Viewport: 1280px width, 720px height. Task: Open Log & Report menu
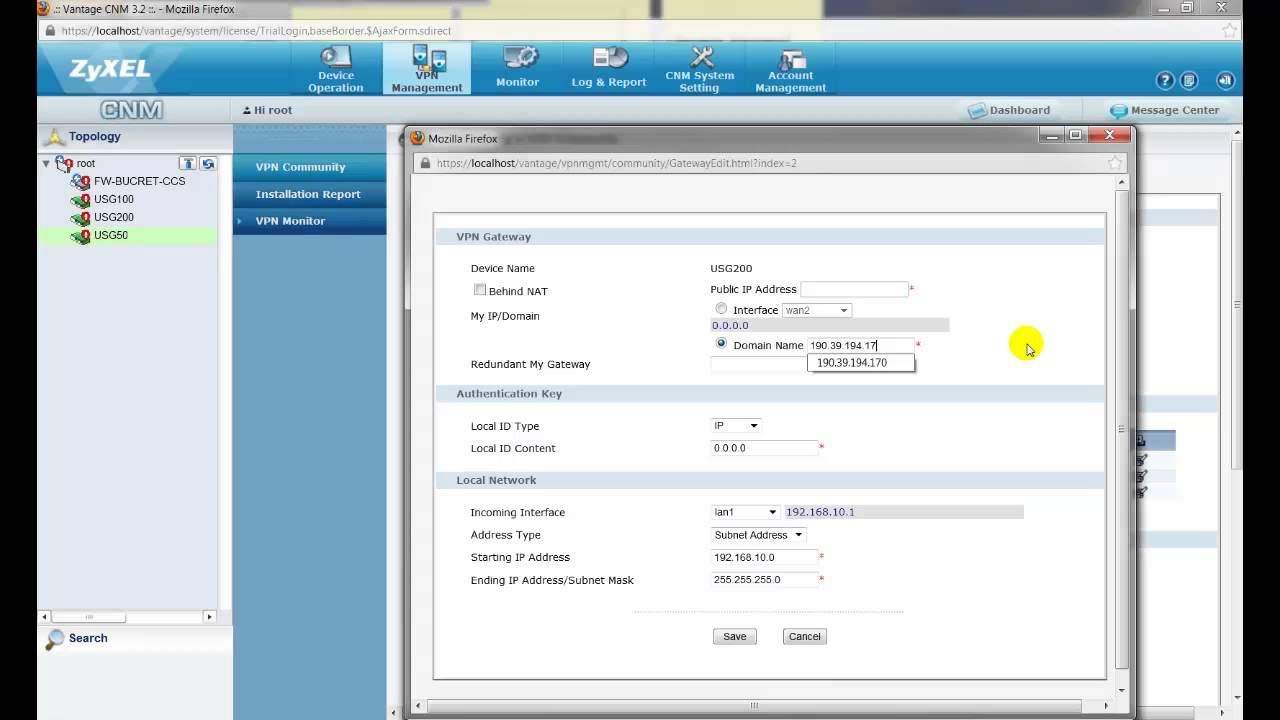pyautogui.click(x=609, y=69)
